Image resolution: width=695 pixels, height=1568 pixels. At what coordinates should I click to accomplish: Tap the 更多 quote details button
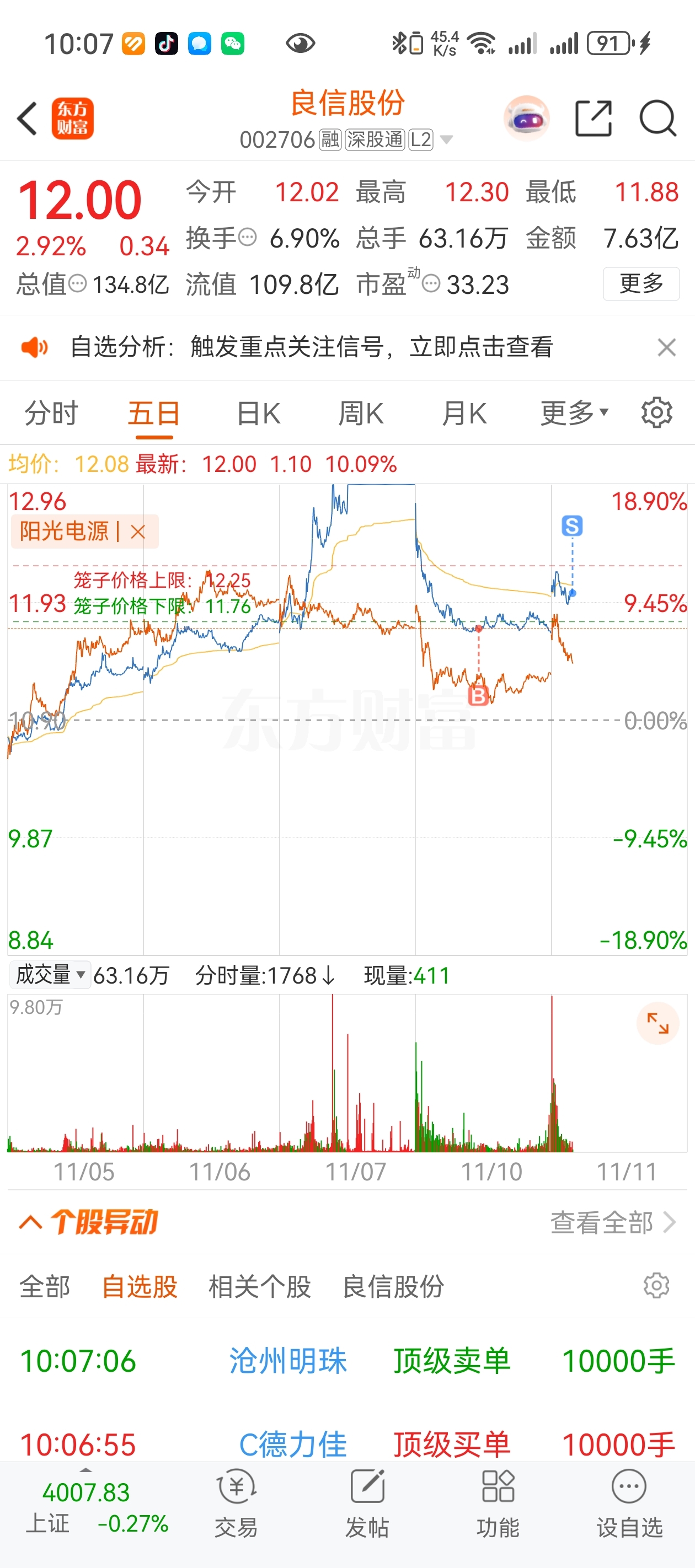641,283
